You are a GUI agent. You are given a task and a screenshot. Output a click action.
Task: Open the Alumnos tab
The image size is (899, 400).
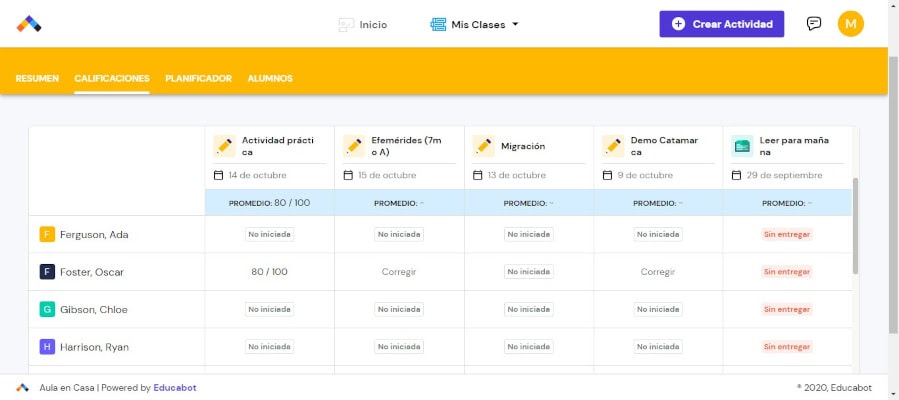click(x=270, y=78)
